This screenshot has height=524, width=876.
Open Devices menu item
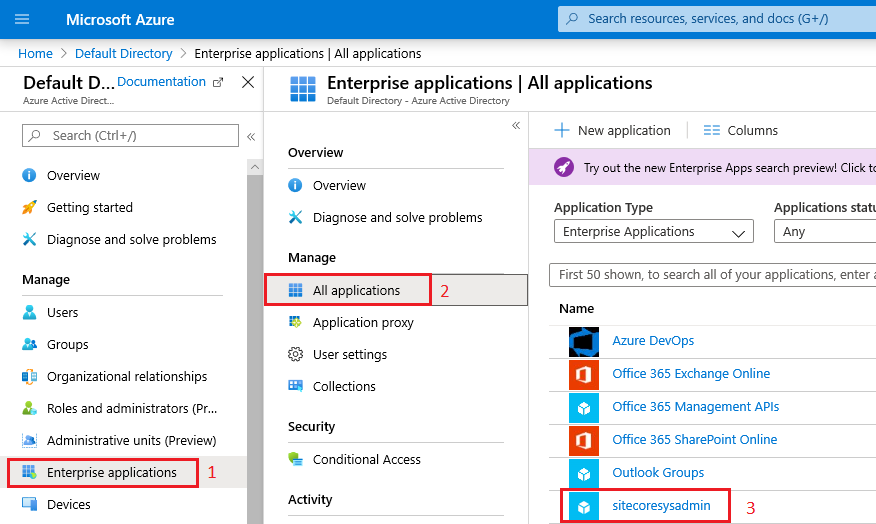[69, 504]
